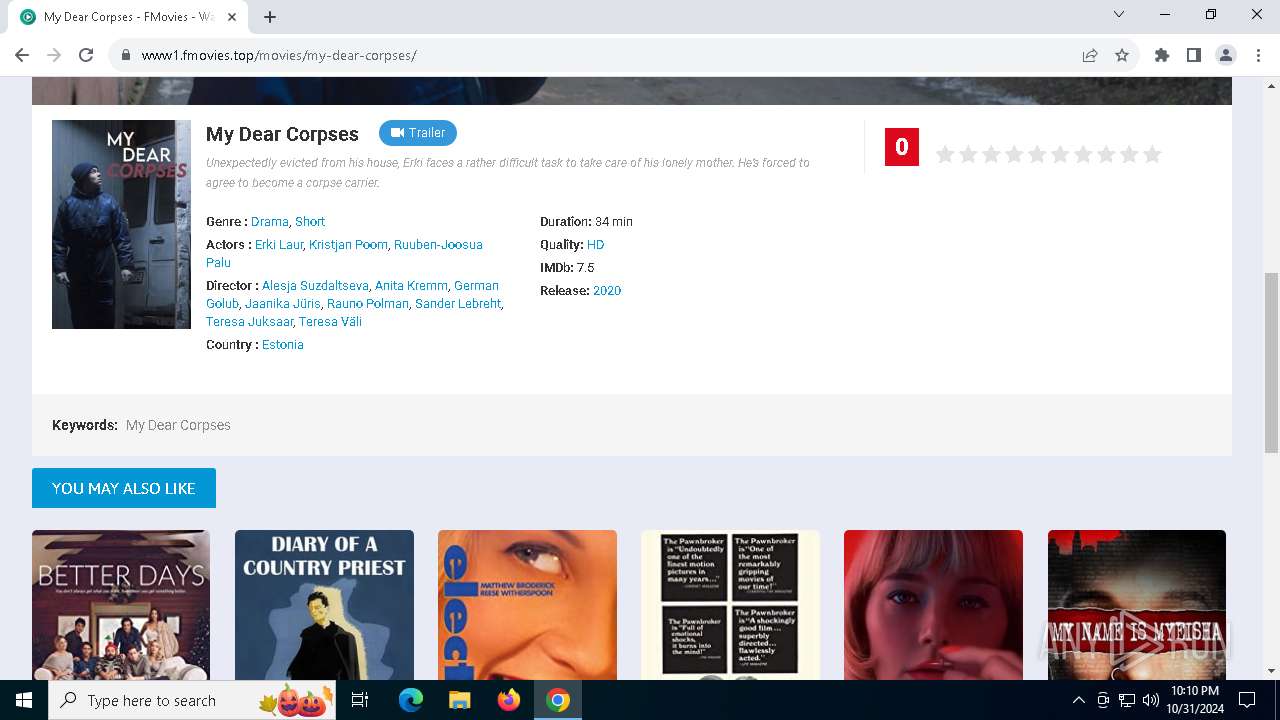Expand the tab search chevron
Viewport: 1280px width, 720px height.
1119,14
